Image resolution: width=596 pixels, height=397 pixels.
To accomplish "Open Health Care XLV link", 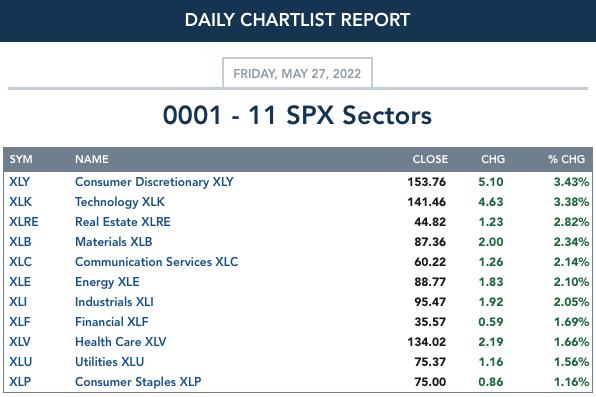I will click(x=120, y=342).
